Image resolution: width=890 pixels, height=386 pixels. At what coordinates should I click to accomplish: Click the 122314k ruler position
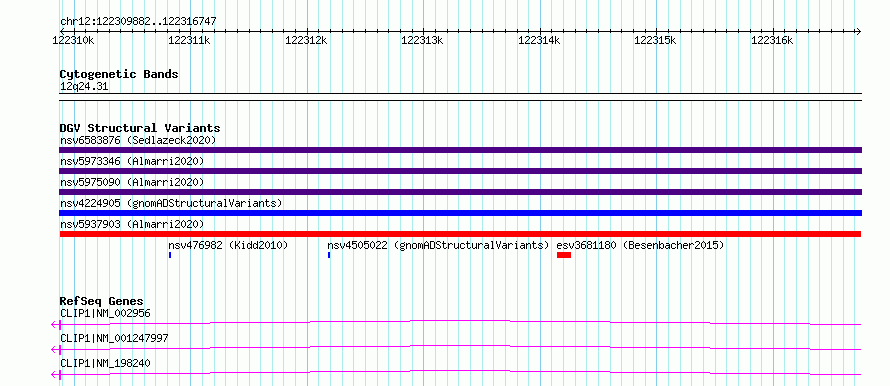click(539, 40)
